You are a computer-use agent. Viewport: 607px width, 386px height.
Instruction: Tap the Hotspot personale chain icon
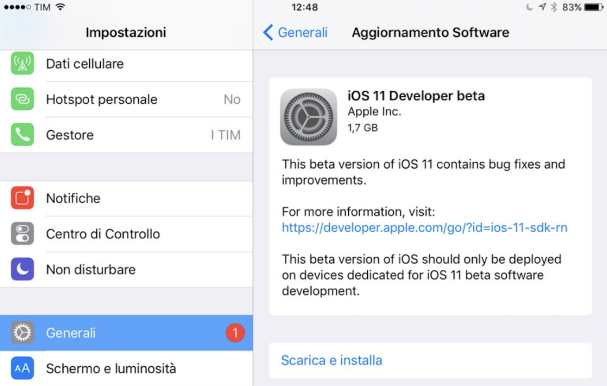click(x=22, y=99)
